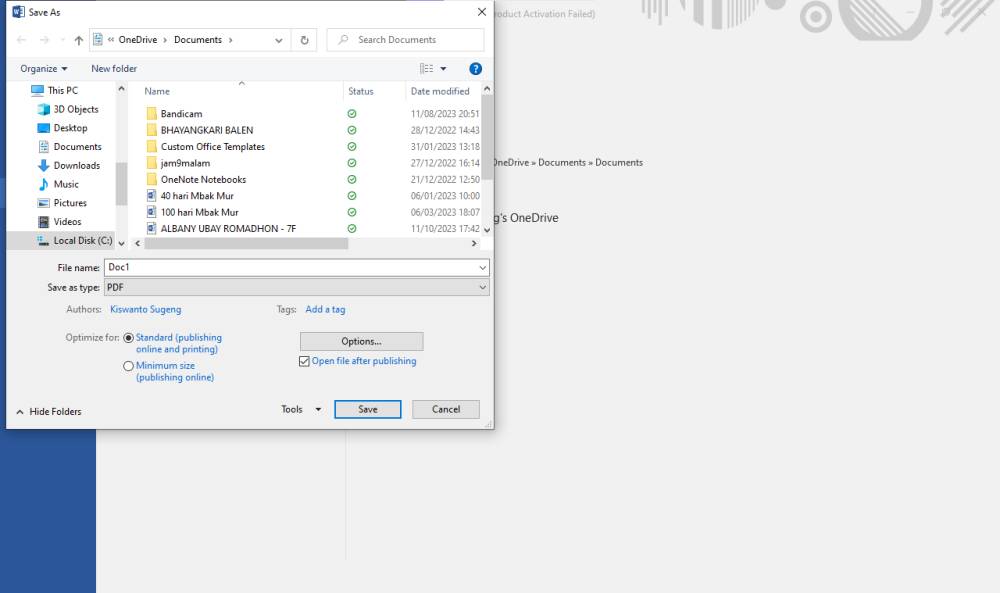Viewport: 1000px width, 593px height.
Task: Open recent locations dropdown arrow
Action: coord(62,40)
